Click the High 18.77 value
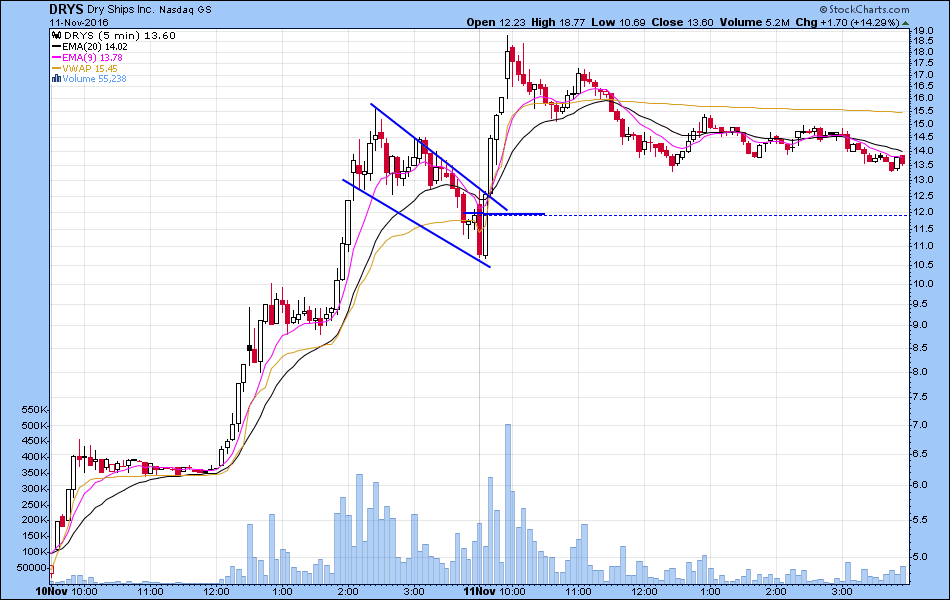This screenshot has width=950, height=600. [x=558, y=22]
